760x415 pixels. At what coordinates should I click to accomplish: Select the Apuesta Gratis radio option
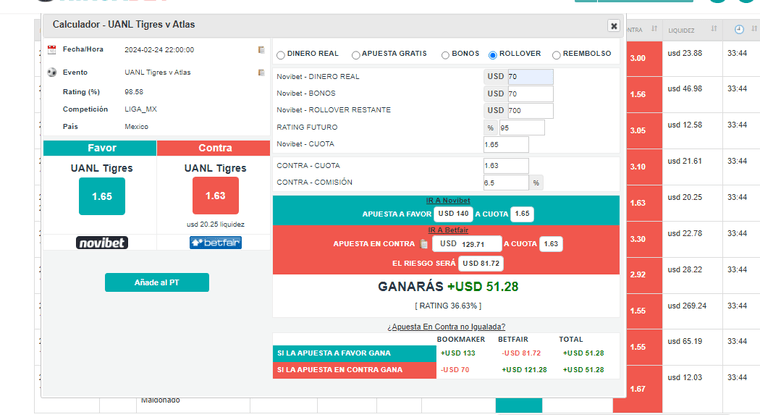pos(356,55)
